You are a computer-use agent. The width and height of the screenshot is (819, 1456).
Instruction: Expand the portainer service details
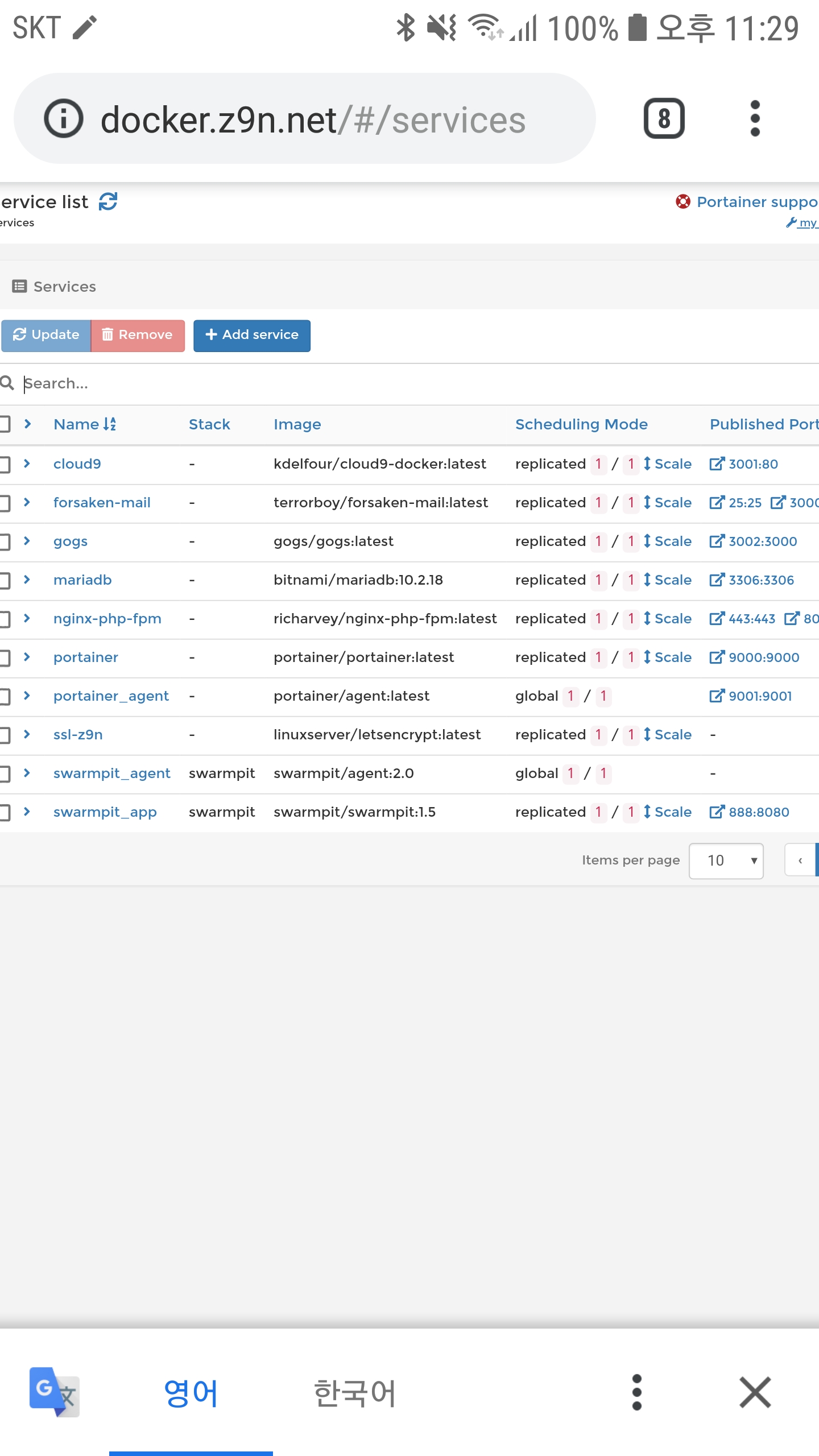pyautogui.click(x=27, y=657)
